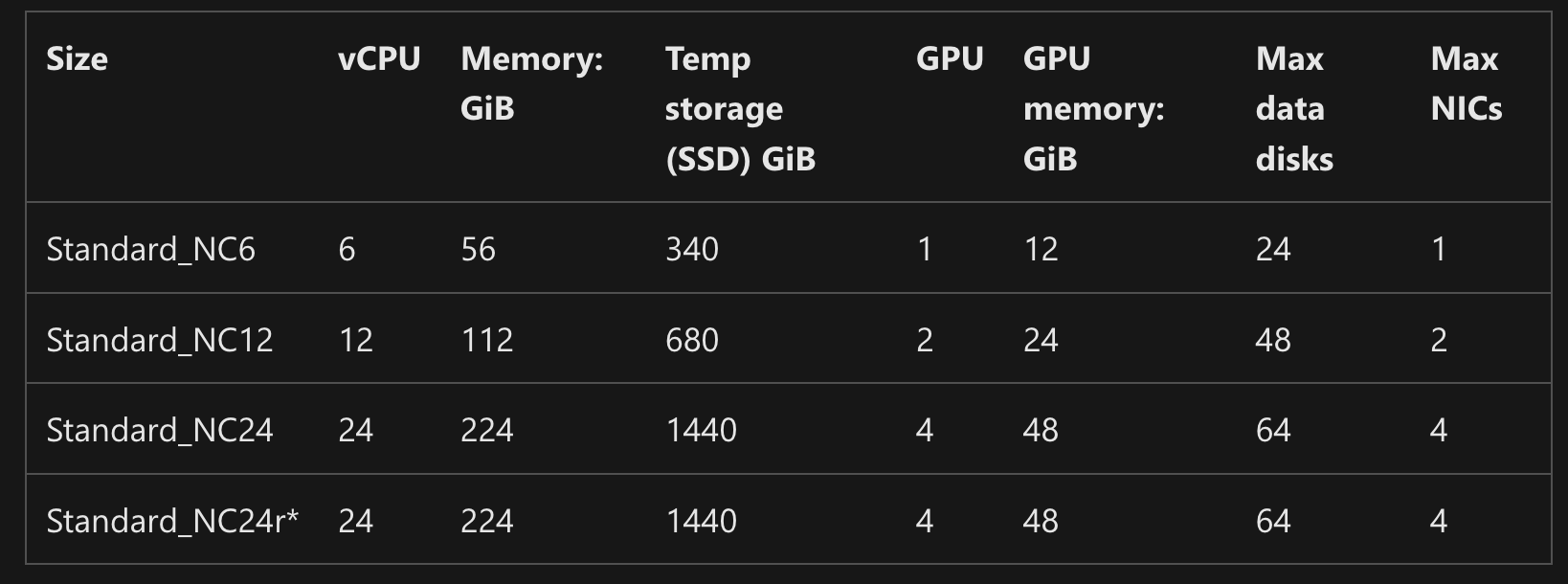Viewport: 1568px width, 584px height.
Task: Click the Standard_NC12 row name
Action: tap(160, 340)
